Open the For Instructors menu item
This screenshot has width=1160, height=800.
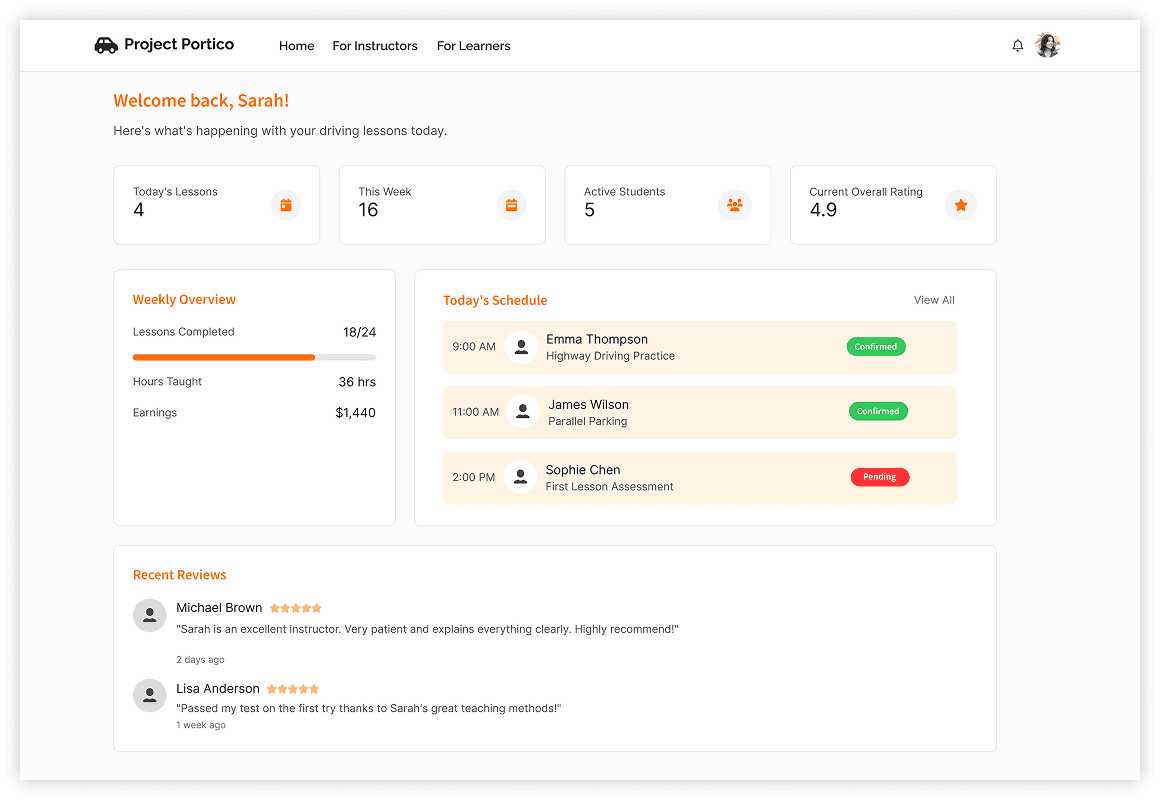pyautogui.click(x=375, y=46)
